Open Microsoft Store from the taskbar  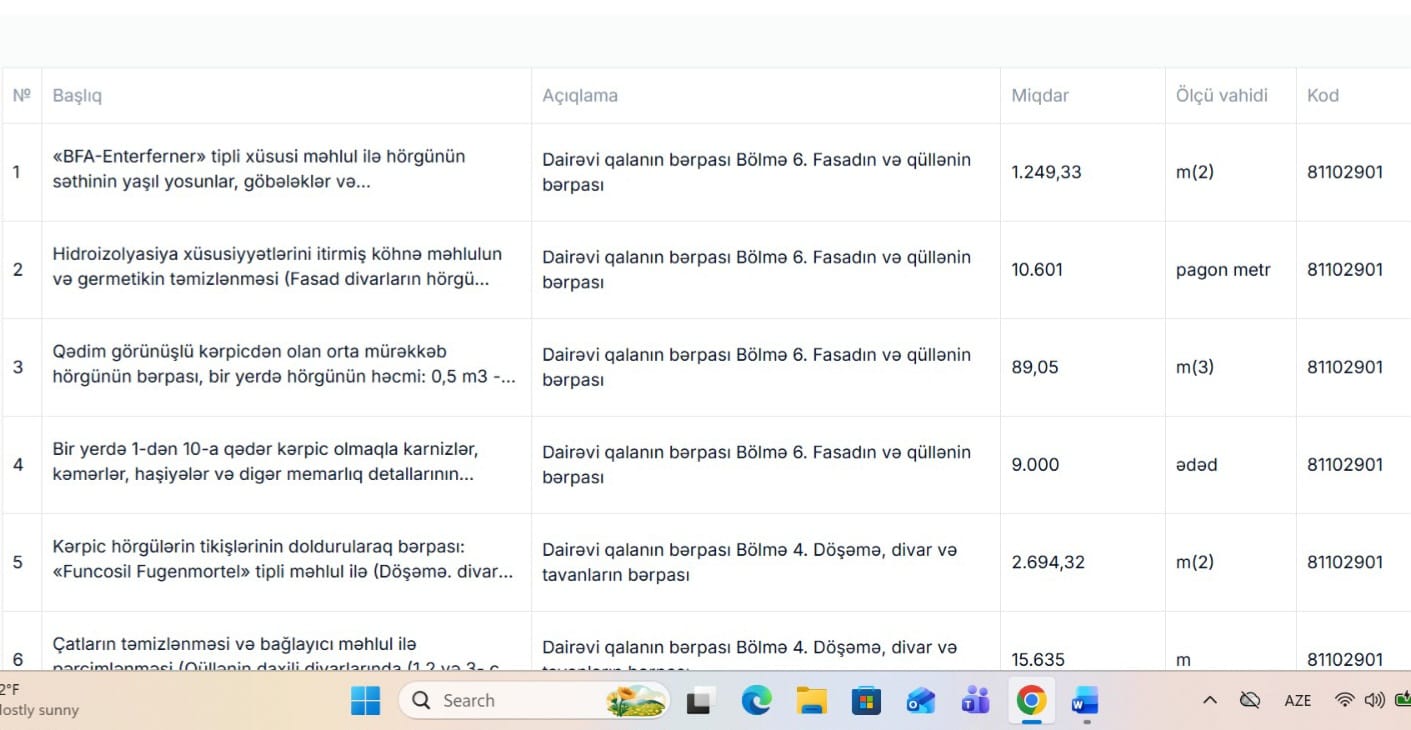pos(866,701)
